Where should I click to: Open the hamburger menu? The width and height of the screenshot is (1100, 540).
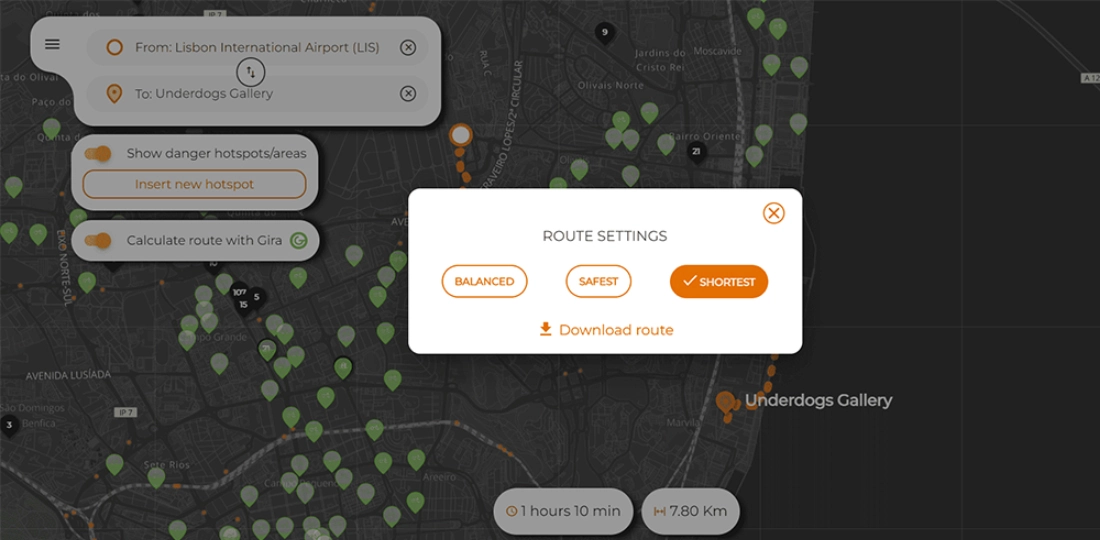[52, 45]
